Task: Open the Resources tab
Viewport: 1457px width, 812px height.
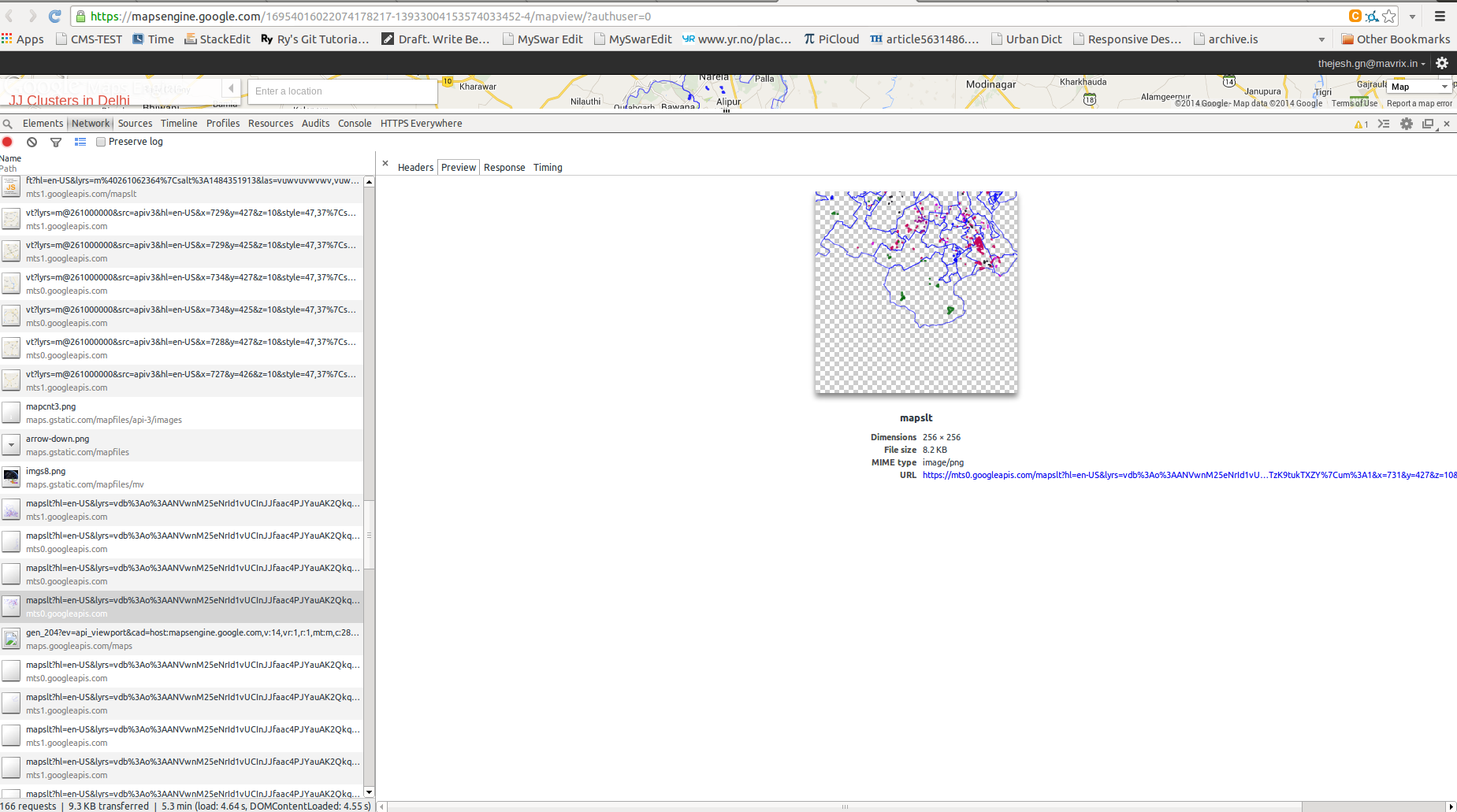Action: point(270,124)
